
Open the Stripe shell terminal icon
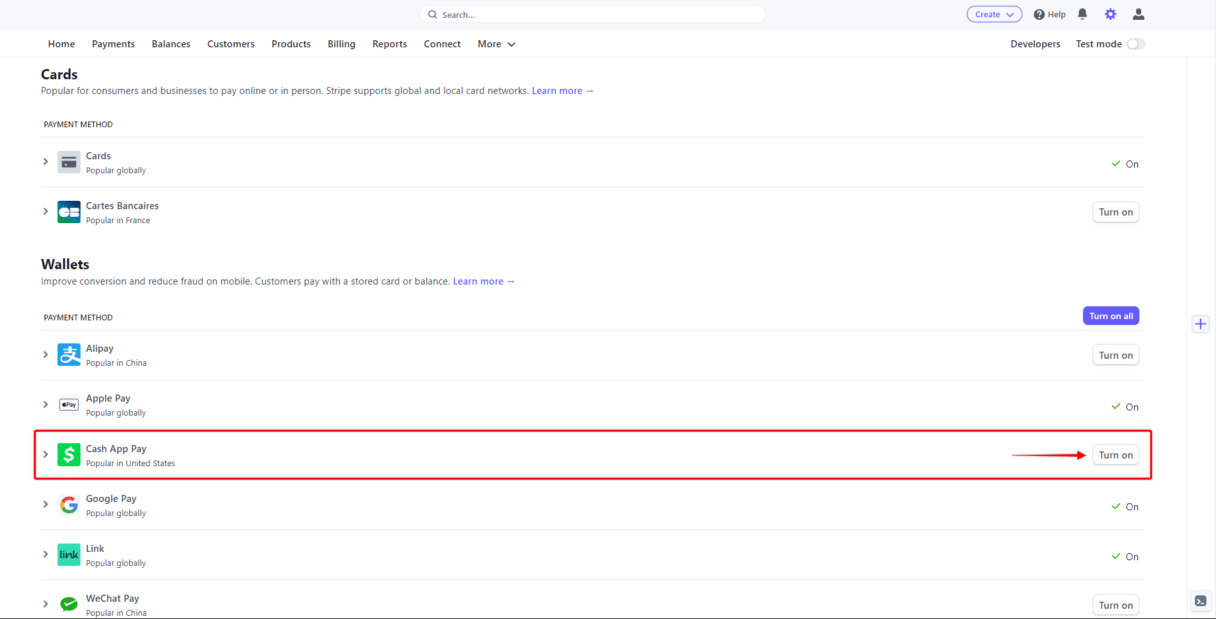click(x=1200, y=601)
